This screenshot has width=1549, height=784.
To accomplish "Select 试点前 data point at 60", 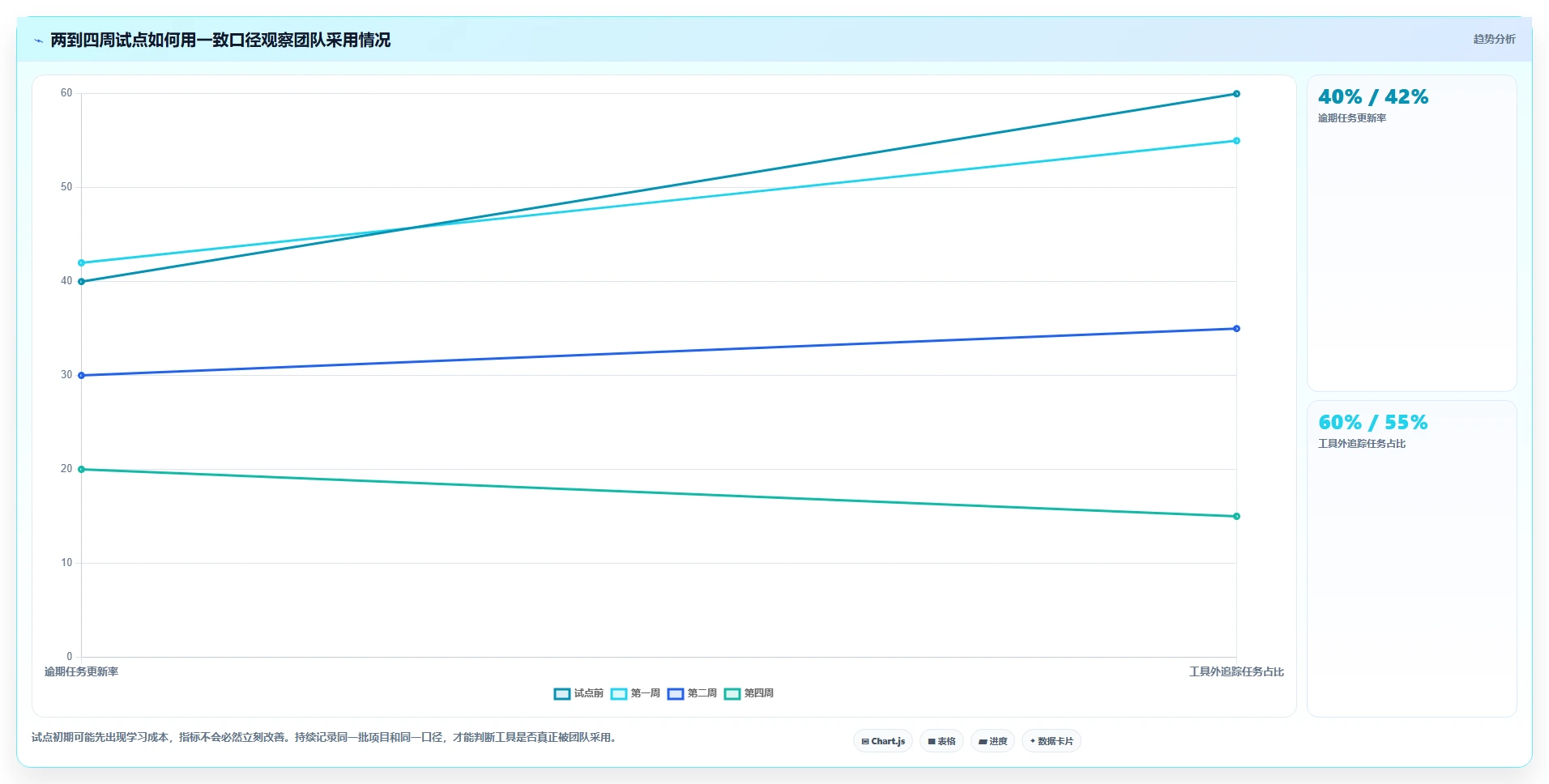I will pos(1236,94).
